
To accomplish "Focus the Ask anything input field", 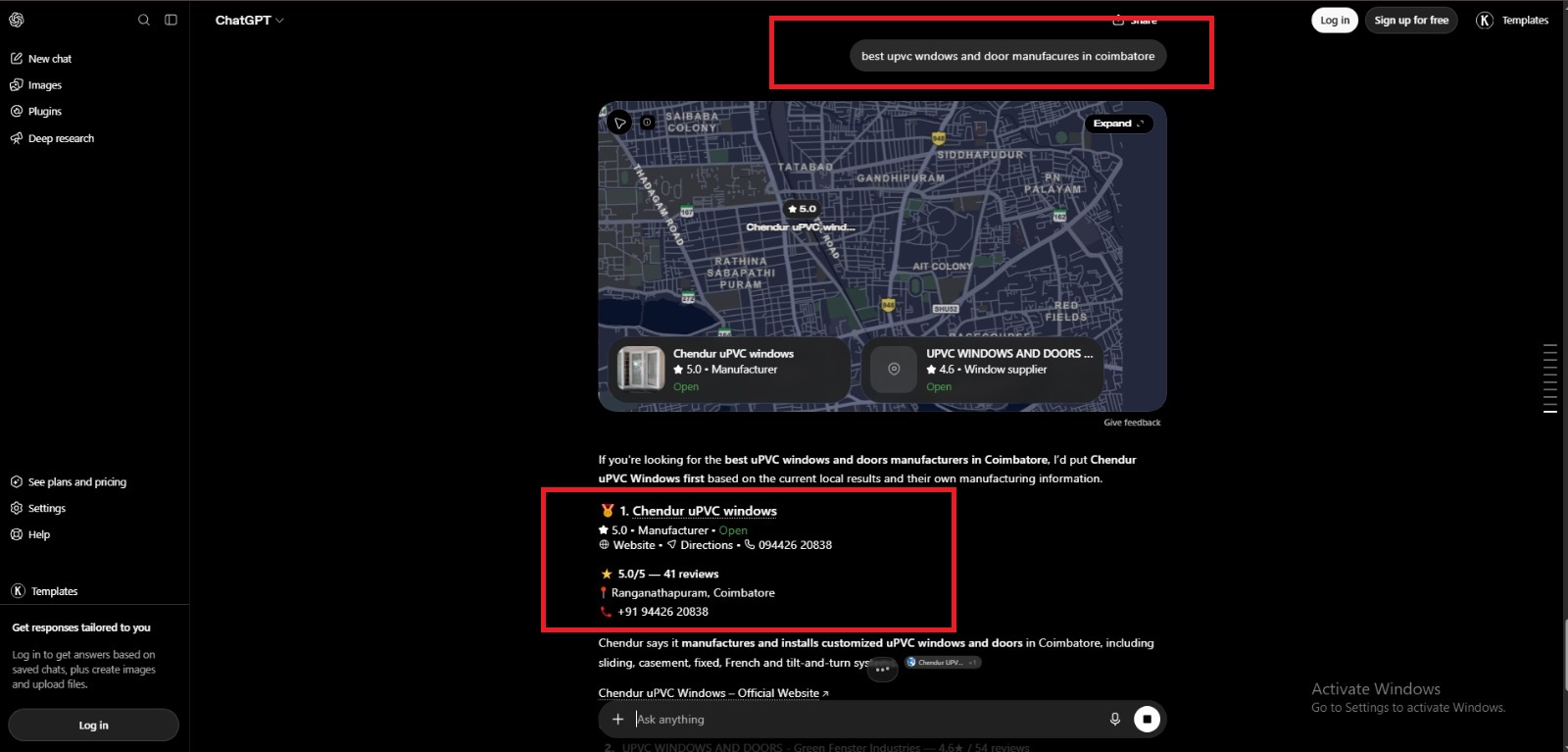I will 866,720.
